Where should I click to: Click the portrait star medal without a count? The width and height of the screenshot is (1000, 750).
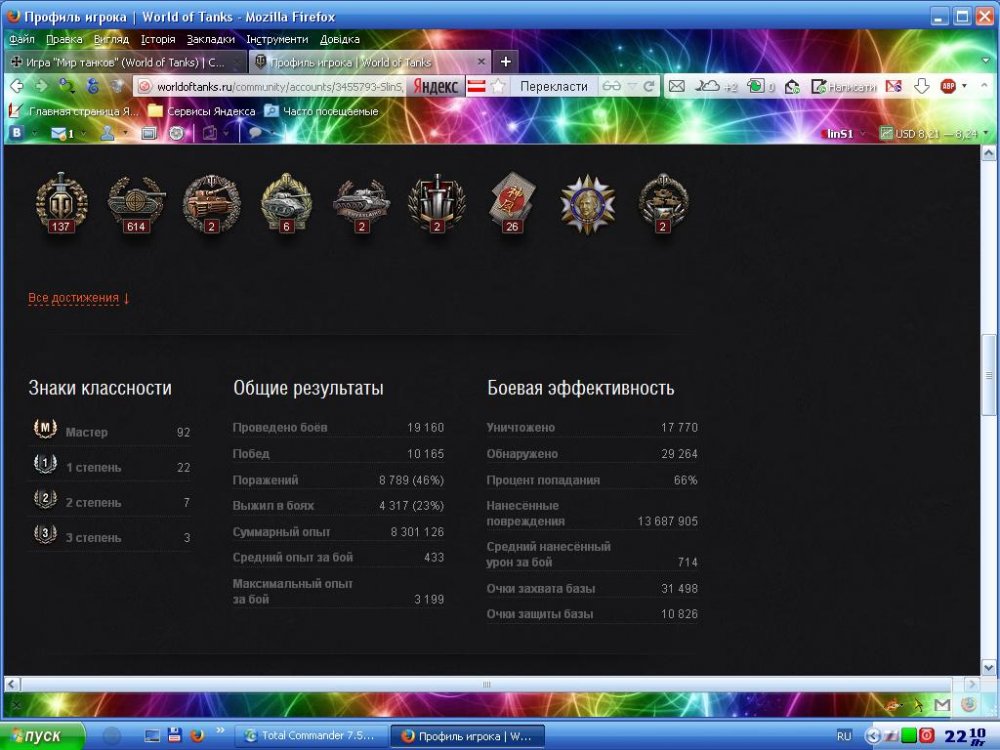point(587,204)
